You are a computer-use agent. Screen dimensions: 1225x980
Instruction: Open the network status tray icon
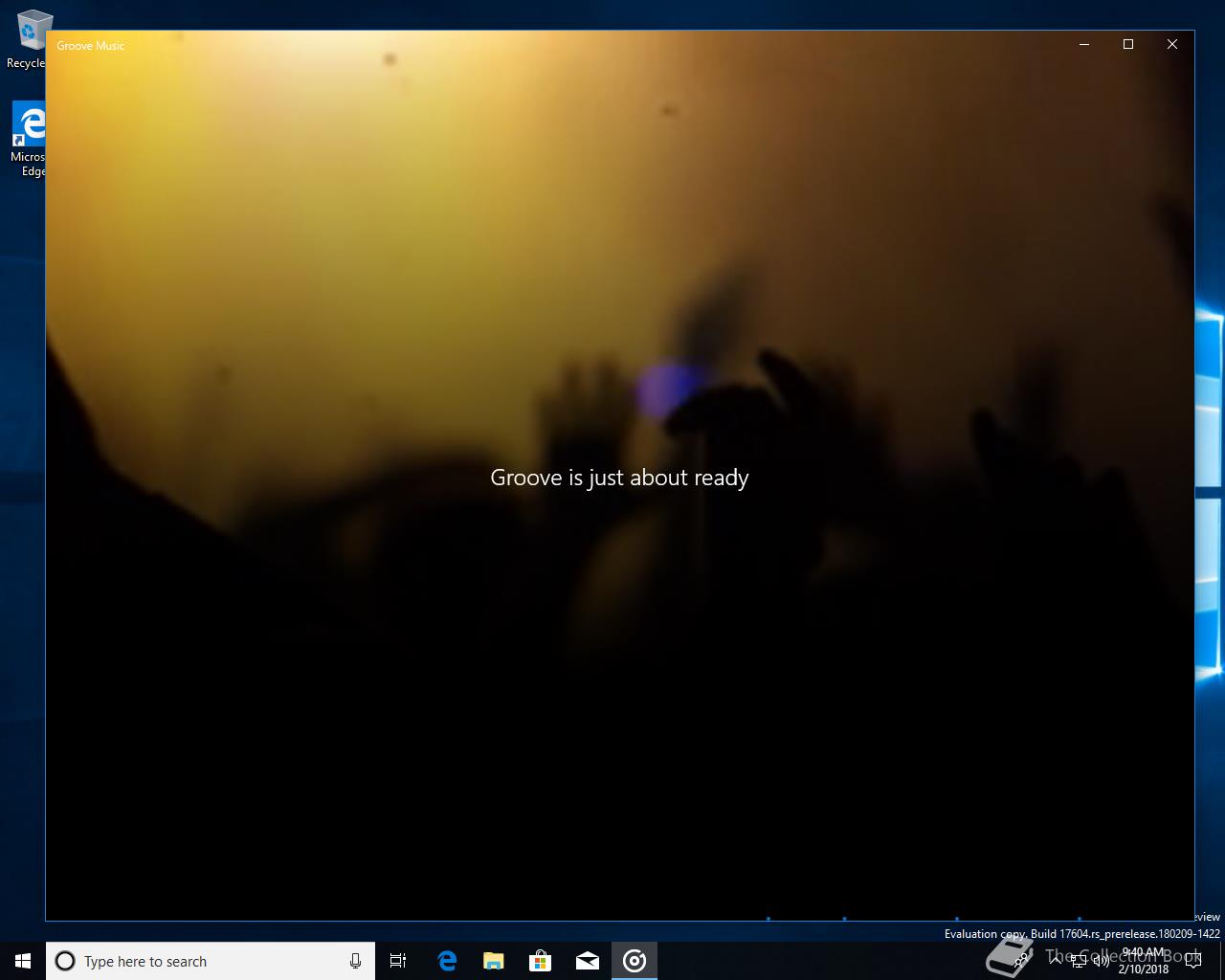coord(1079,960)
